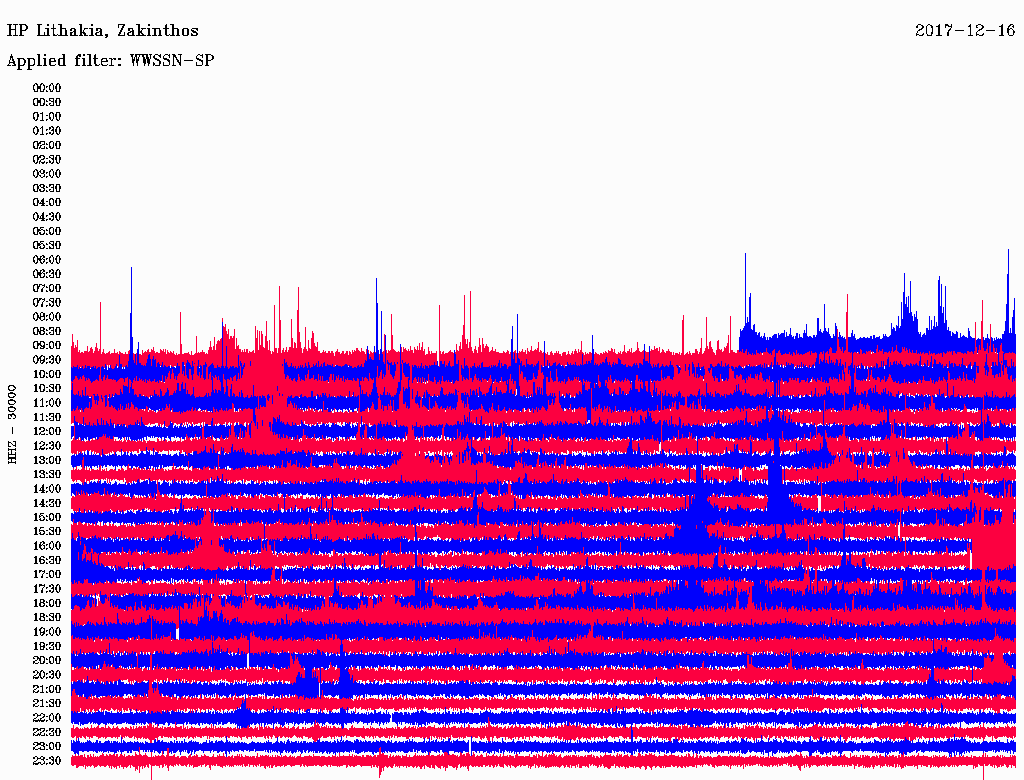The height and width of the screenshot is (780, 1024).
Task: Select the 22:30 time label
Action: point(47,732)
